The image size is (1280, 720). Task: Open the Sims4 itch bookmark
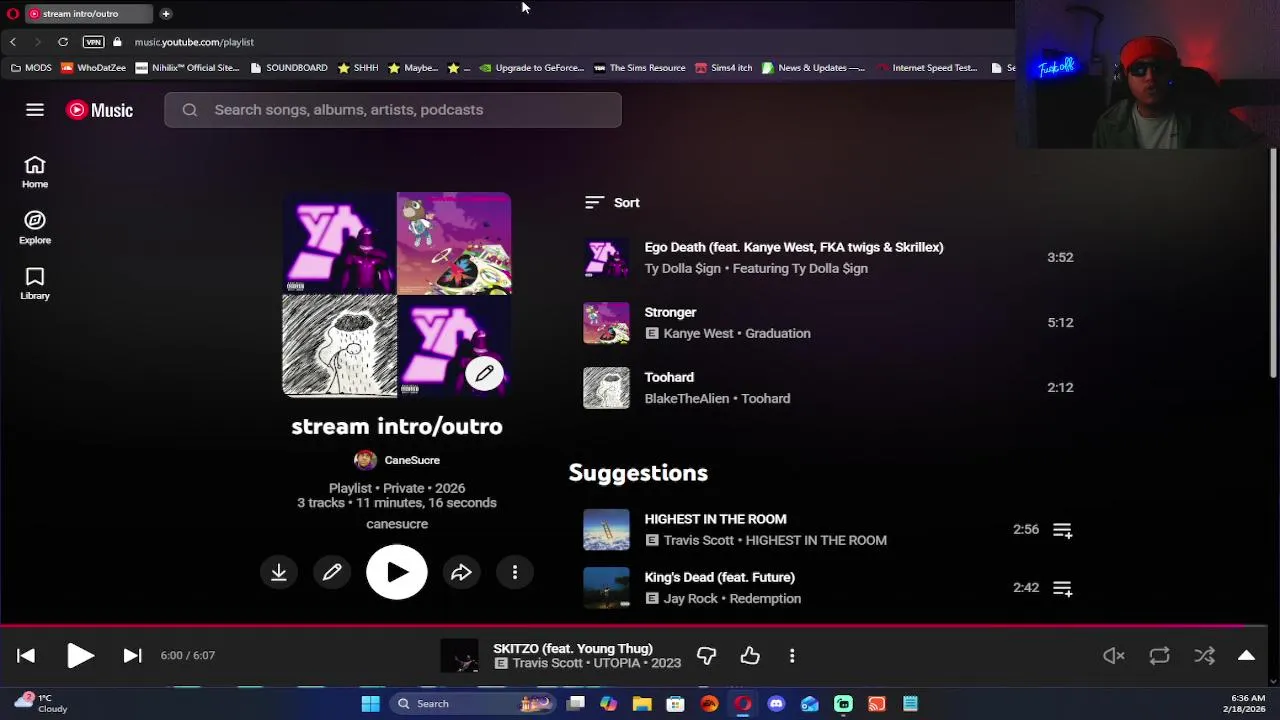click(x=724, y=68)
